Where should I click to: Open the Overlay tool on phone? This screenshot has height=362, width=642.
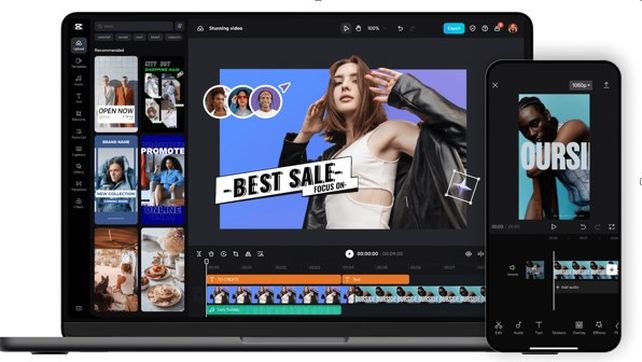point(579,328)
